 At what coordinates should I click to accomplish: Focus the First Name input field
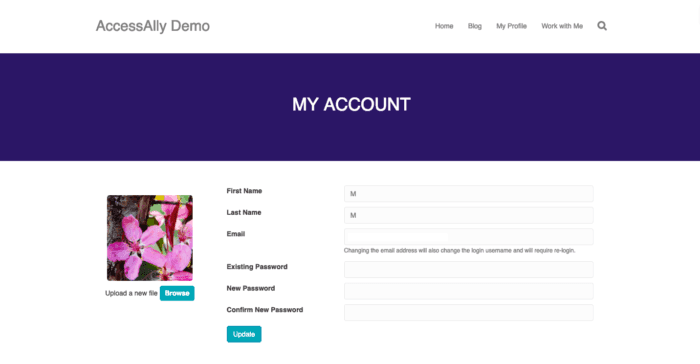tap(468, 194)
